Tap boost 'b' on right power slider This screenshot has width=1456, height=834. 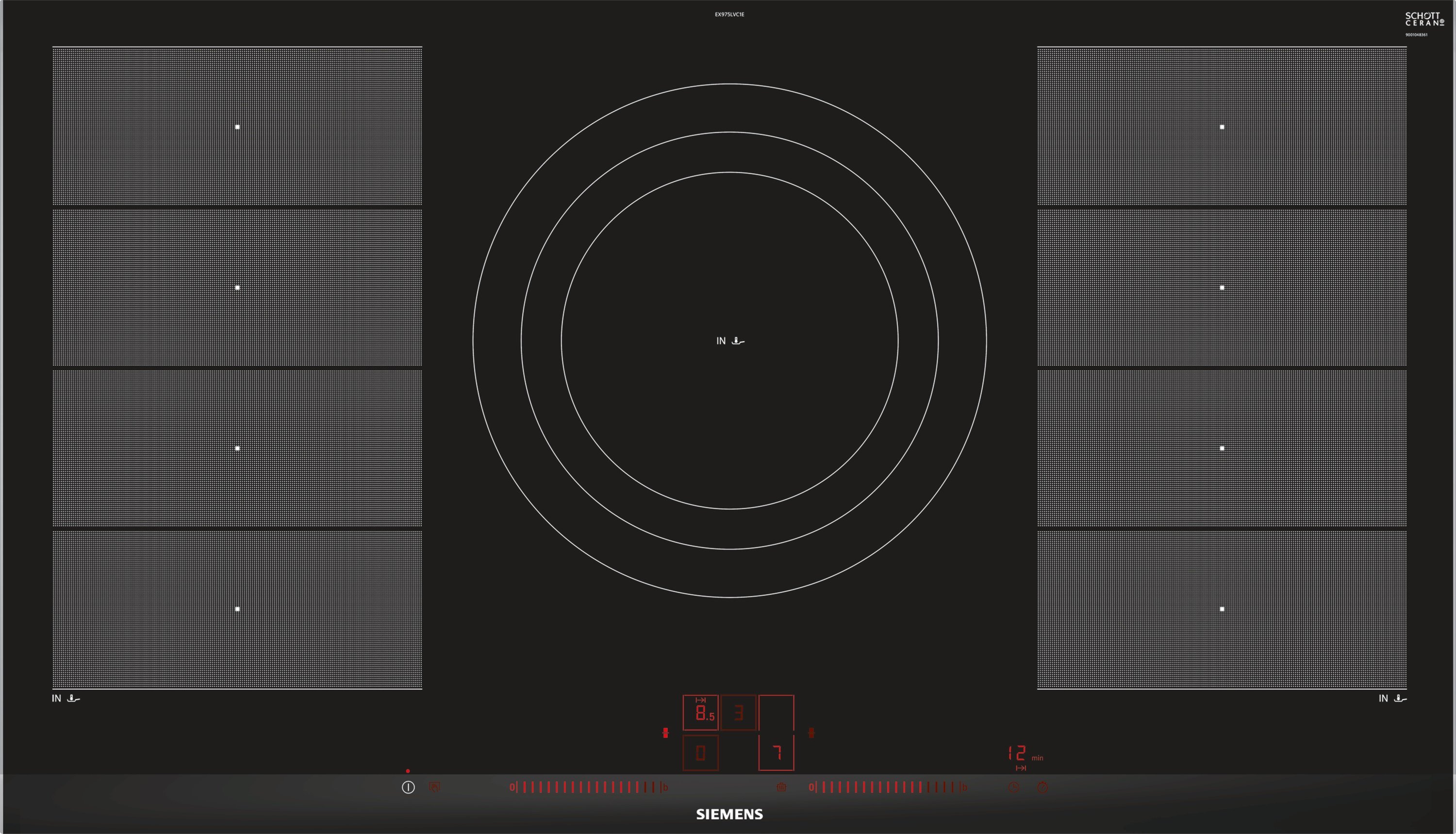(964, 787)
